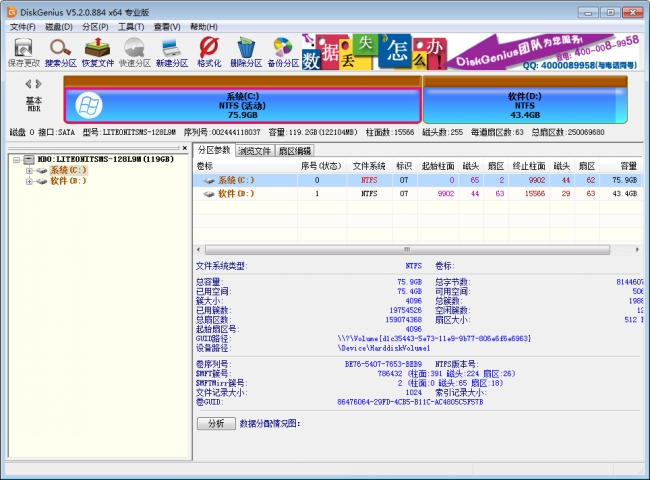Image resolution: width=650 pixels, height=480 pixels.
Task: Select the 系统(C:) row label in the table
Action: [x=236, y=180]
